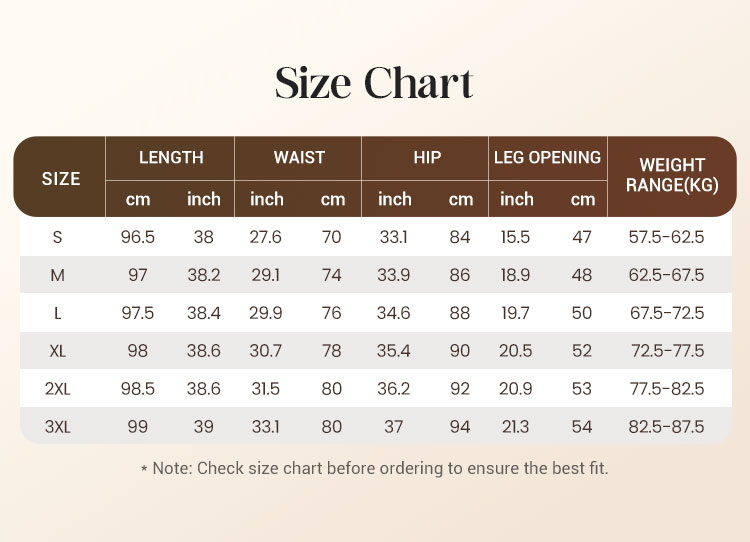Select the LEG OPENING header
Image resolution: width=750 pixels, height=542 pixels.
pos(548,158)
